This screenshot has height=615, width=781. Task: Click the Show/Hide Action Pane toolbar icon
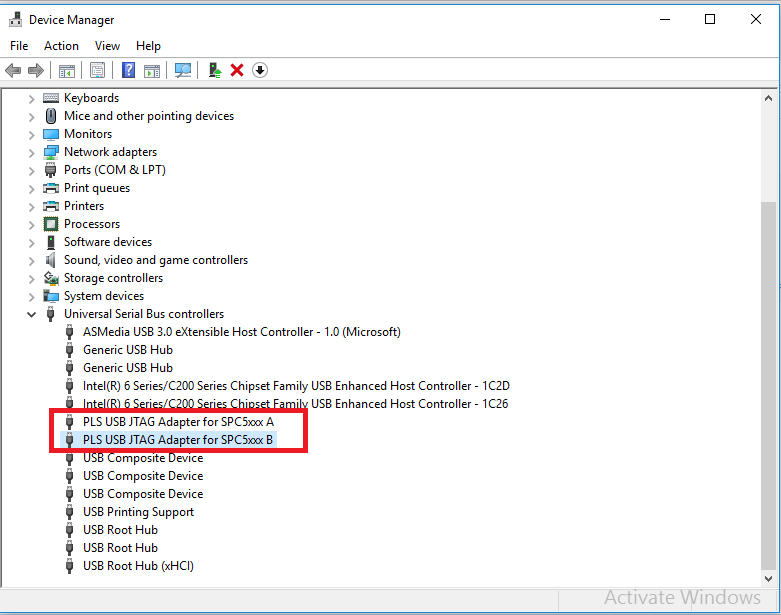pos(152,71)
